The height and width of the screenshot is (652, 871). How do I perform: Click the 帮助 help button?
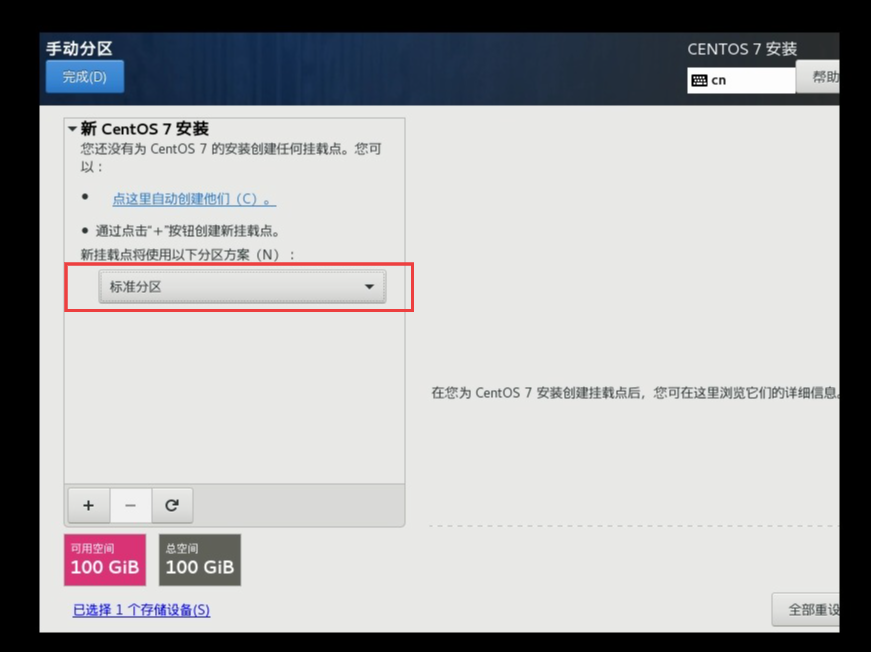coord(818,77)
